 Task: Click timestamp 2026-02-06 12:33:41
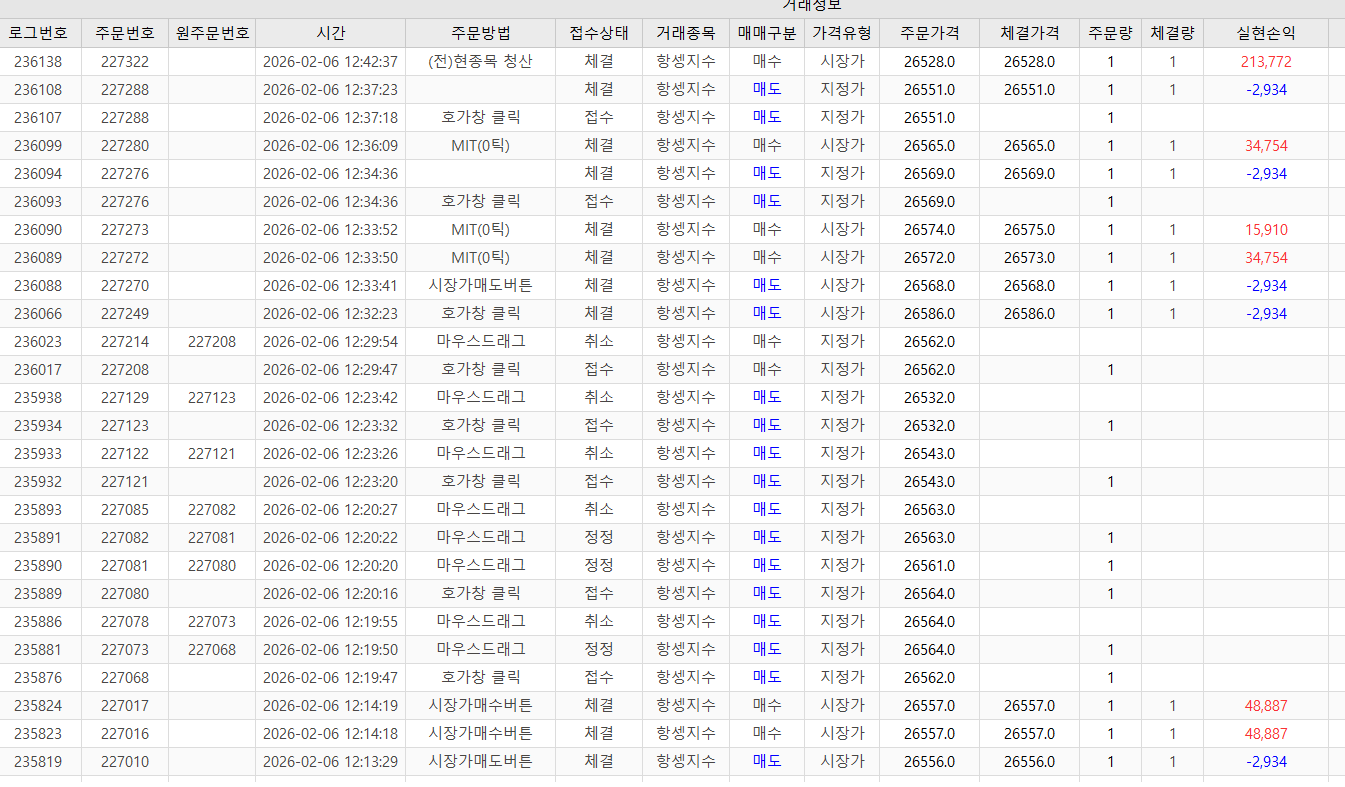(330, 285)
